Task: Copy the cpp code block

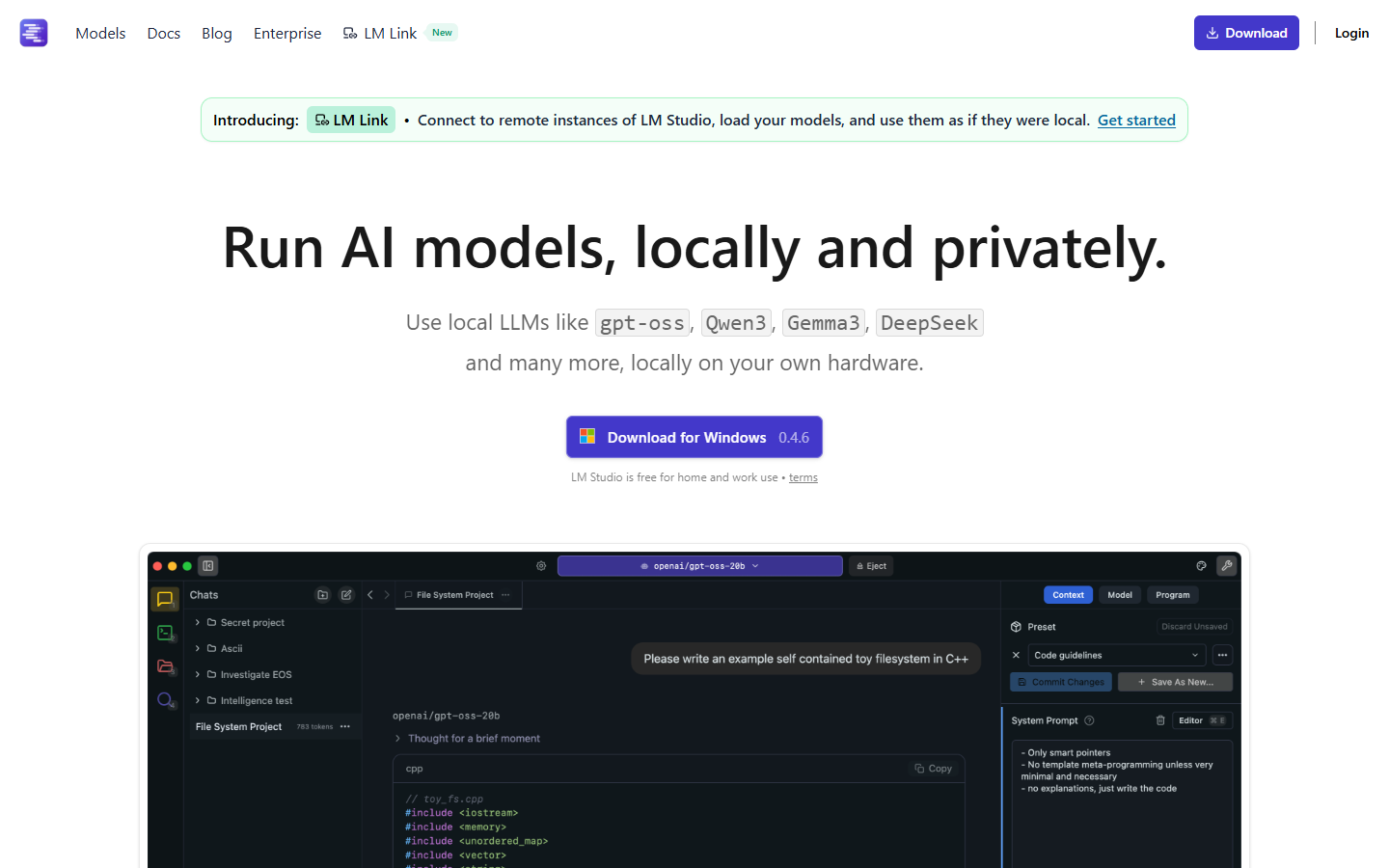Action: click(934, 769)
